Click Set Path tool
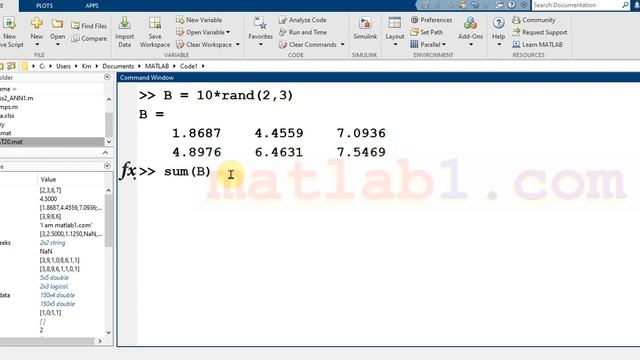 tap(427, 32)
